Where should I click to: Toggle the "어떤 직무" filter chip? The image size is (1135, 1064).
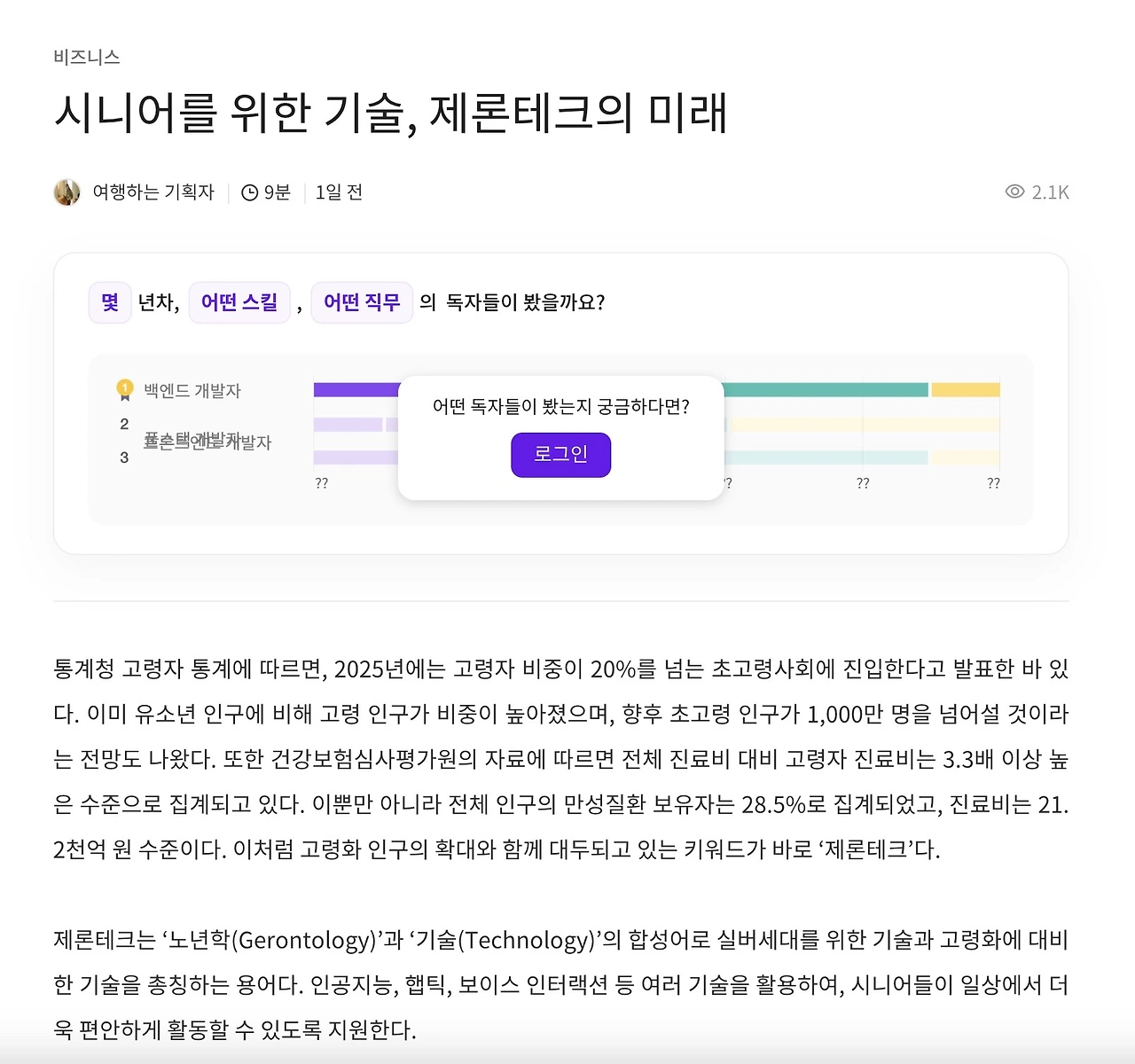(362, 301)
